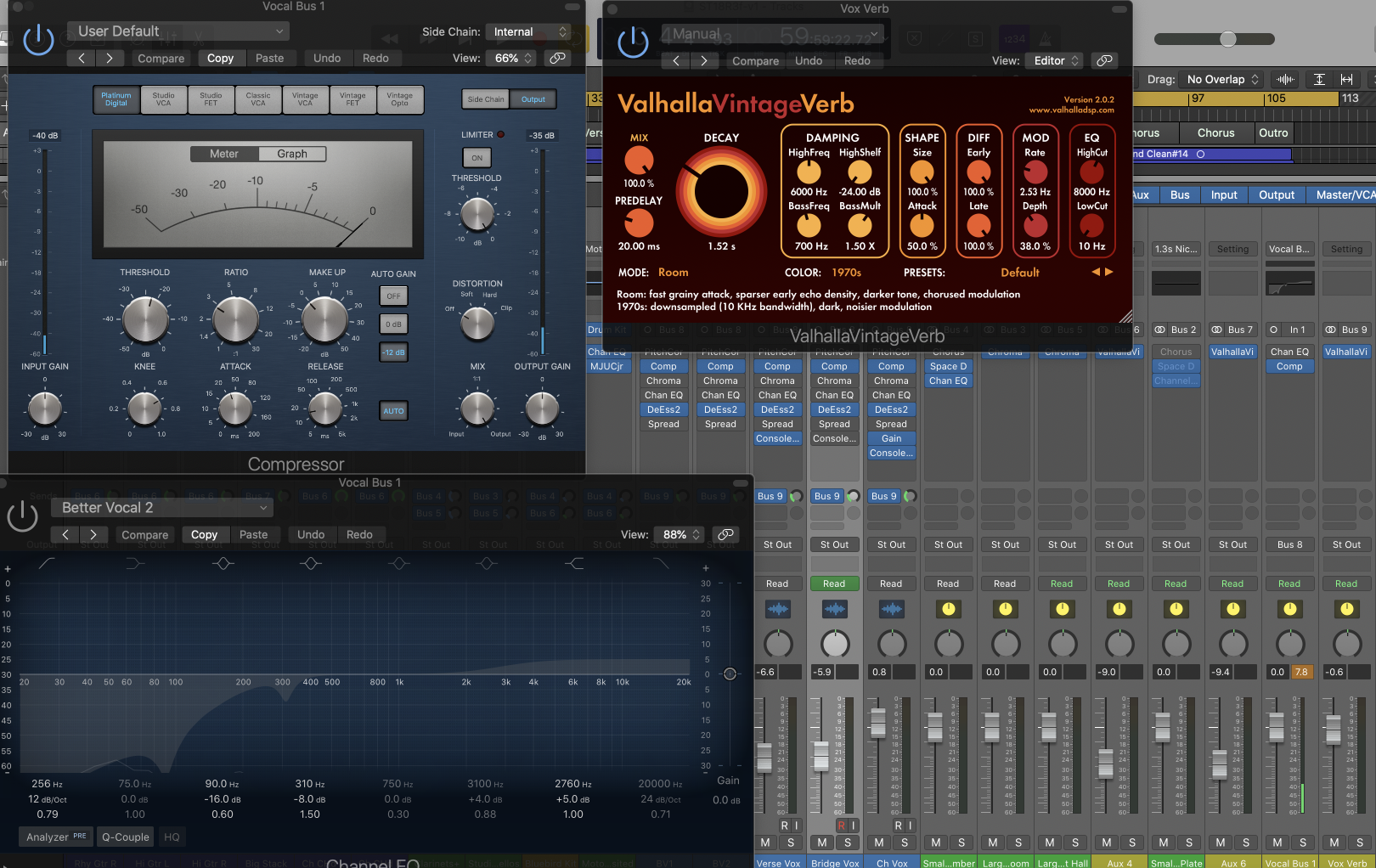Select the -12 dB auto gain option
This screenshot has height=868, width=1376.
(x=393, y=352)
